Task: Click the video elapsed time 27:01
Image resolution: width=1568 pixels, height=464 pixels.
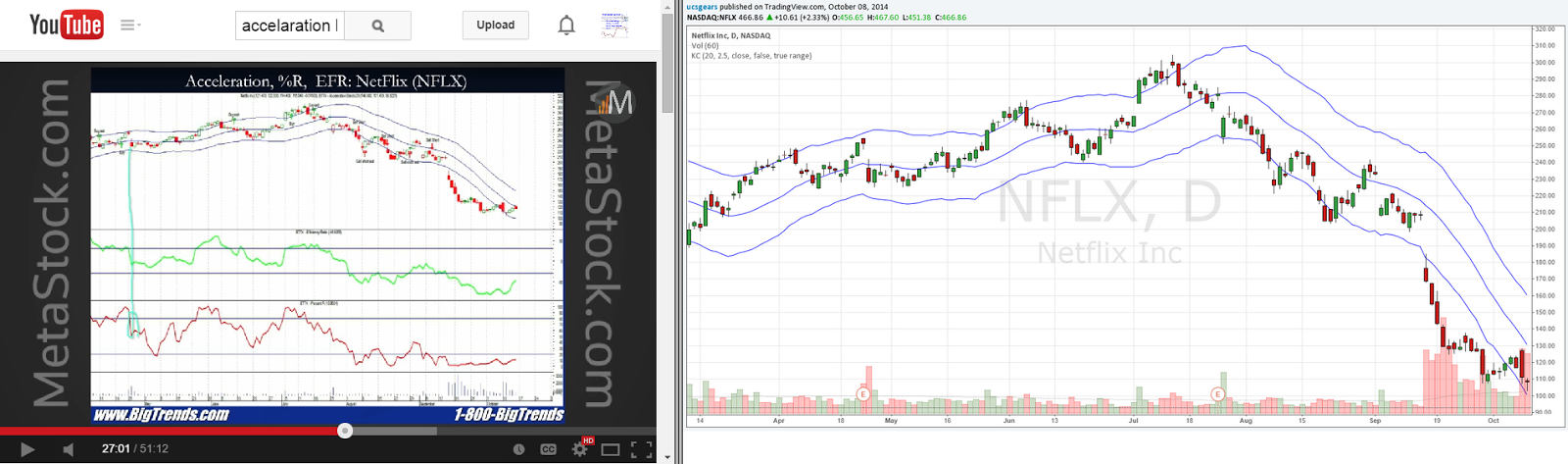Action: [x=116, y=449]
